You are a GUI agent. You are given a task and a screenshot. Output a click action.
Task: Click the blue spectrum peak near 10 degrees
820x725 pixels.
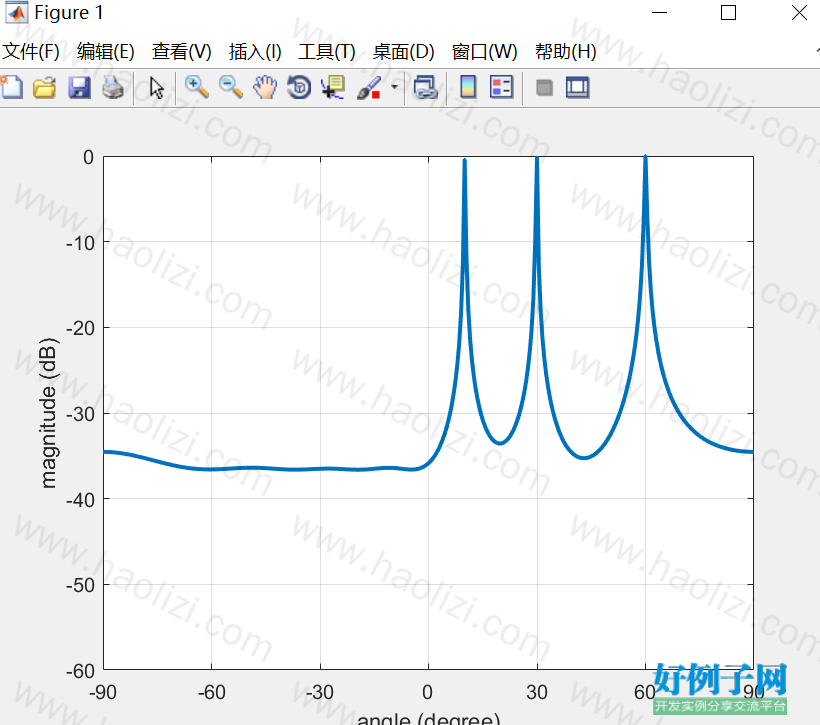[x=464, y=162]
